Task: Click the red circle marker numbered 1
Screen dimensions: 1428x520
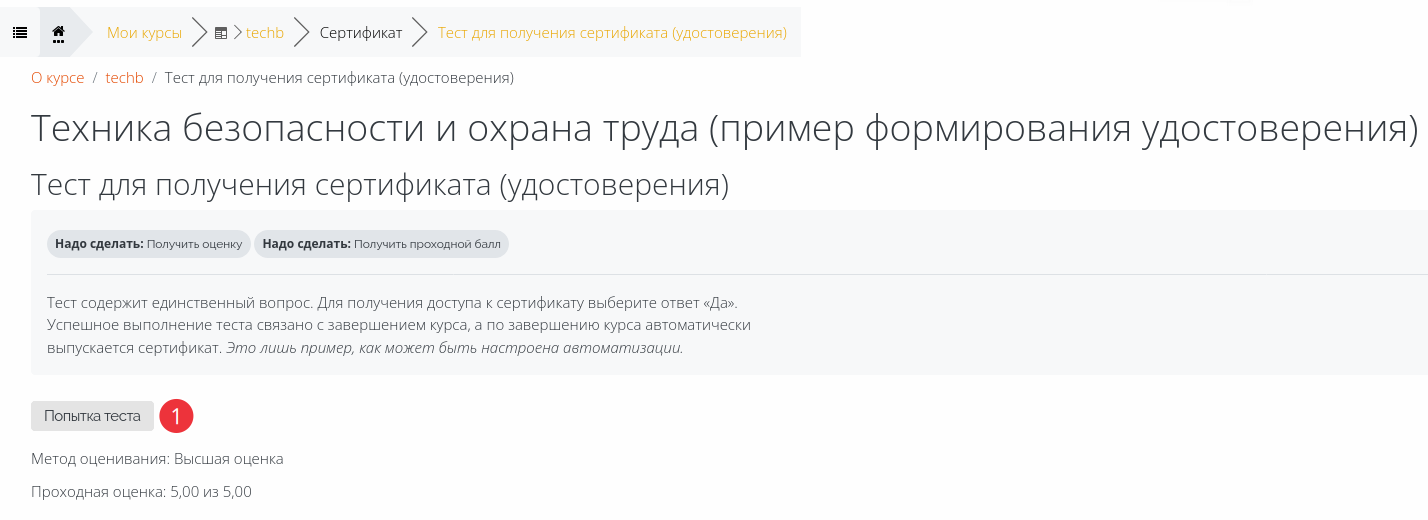Action: (176, 416)
